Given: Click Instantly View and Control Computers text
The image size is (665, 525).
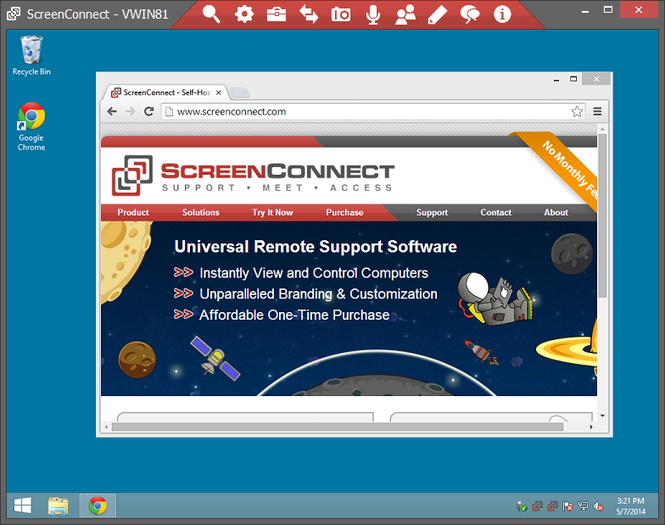Looking at the screenshot, I should [x=314, y=273].
